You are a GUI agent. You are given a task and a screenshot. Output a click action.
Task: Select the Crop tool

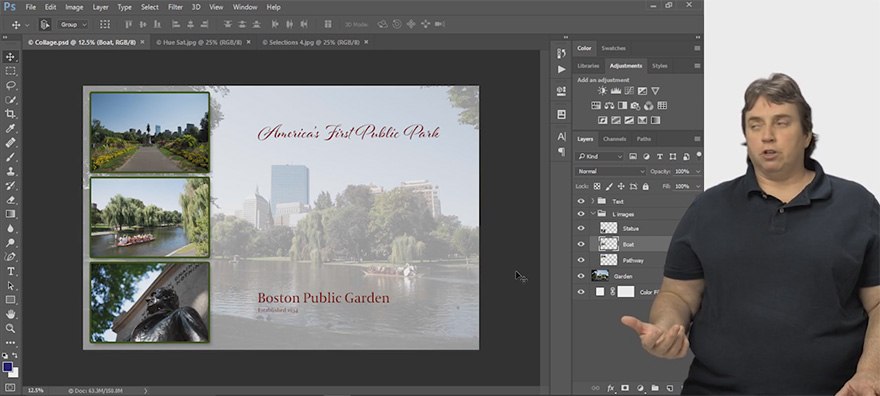coord(11,114)
